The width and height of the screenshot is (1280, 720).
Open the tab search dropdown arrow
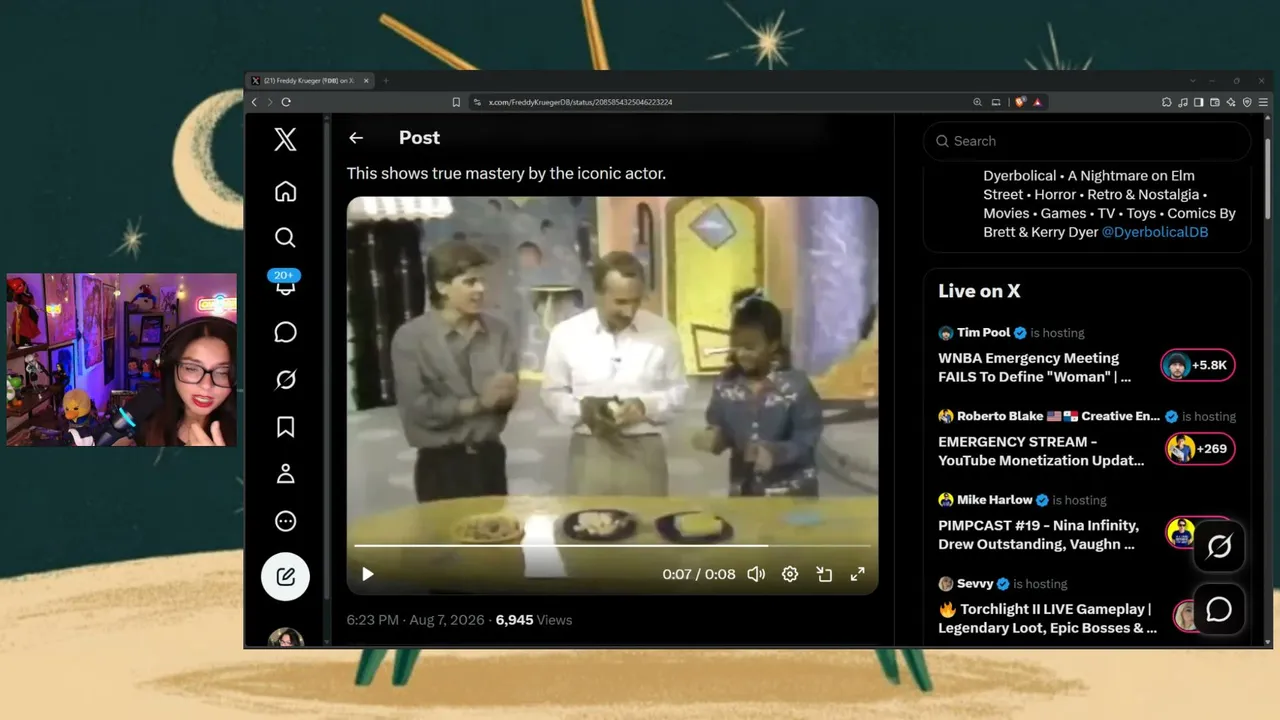(x=1192, y=81)
